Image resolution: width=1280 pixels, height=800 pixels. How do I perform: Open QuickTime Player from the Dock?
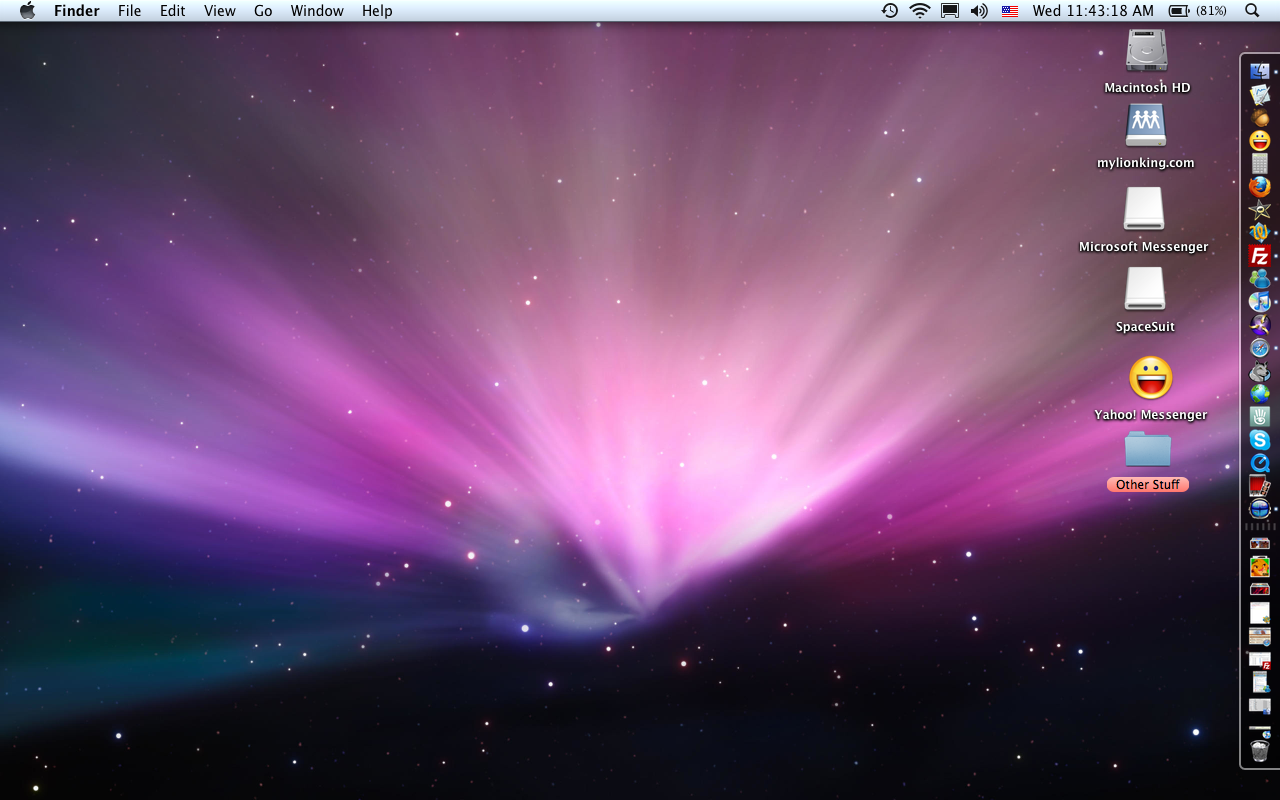(1259, 463)
